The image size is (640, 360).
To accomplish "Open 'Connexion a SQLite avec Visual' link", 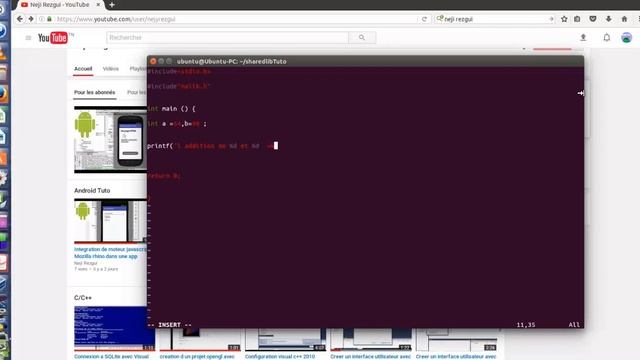I will tap(111, 356).
